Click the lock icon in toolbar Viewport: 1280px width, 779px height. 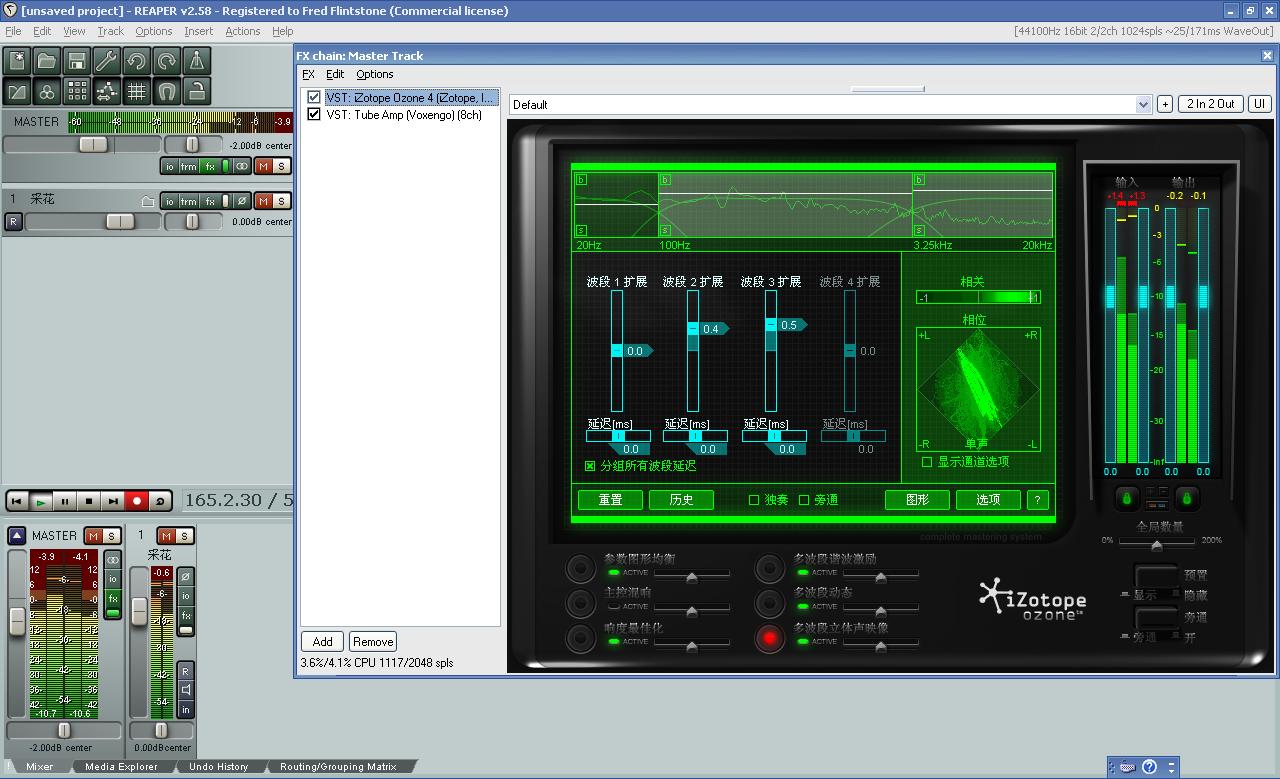click(197, 92)
